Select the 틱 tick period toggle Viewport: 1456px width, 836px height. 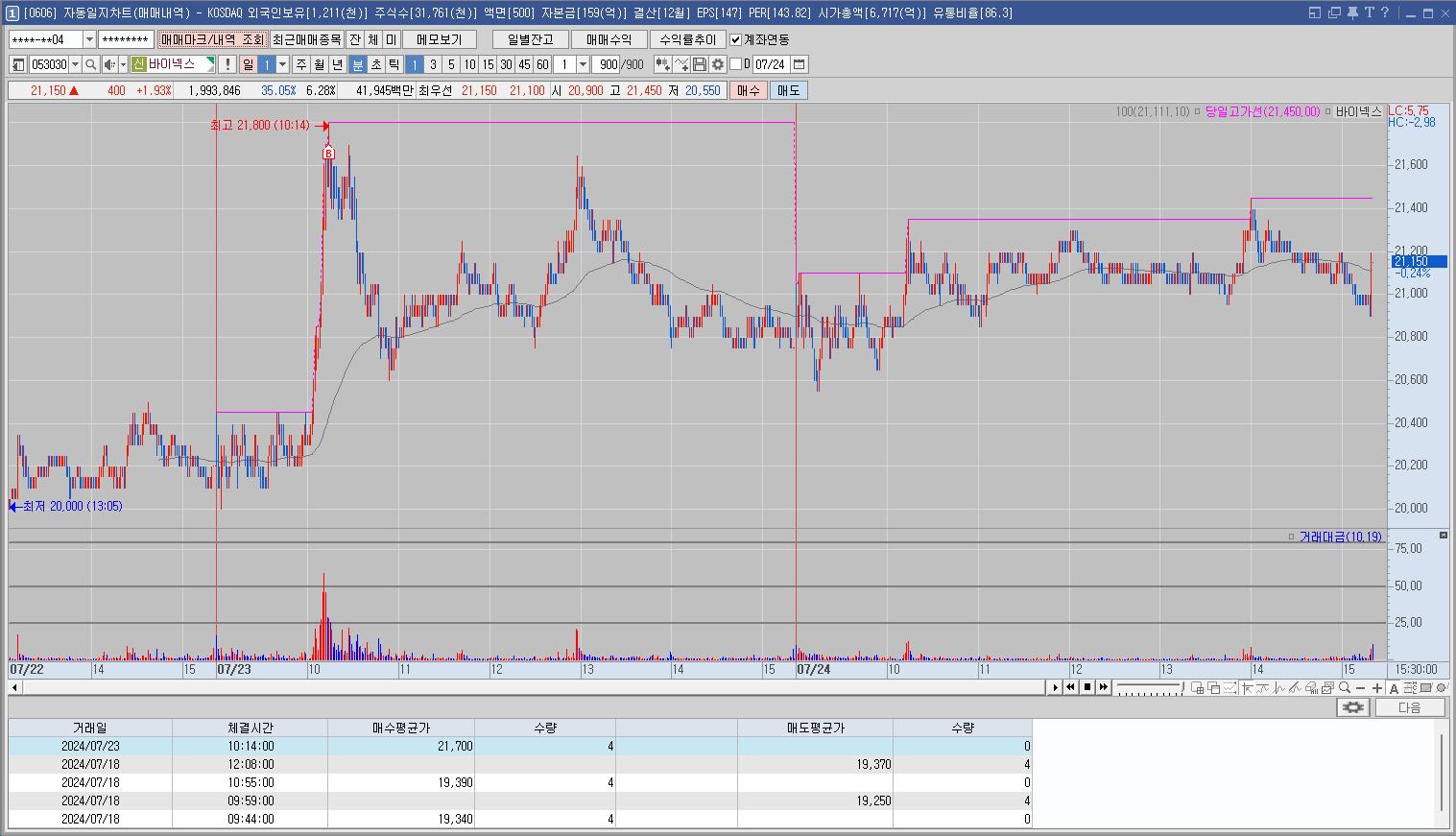coord(394,64)
